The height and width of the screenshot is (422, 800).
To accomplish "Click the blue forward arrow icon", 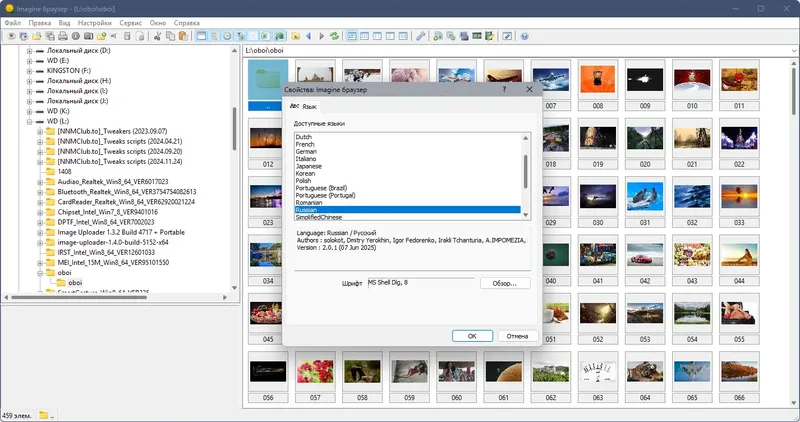I will (x=321, y=36).
